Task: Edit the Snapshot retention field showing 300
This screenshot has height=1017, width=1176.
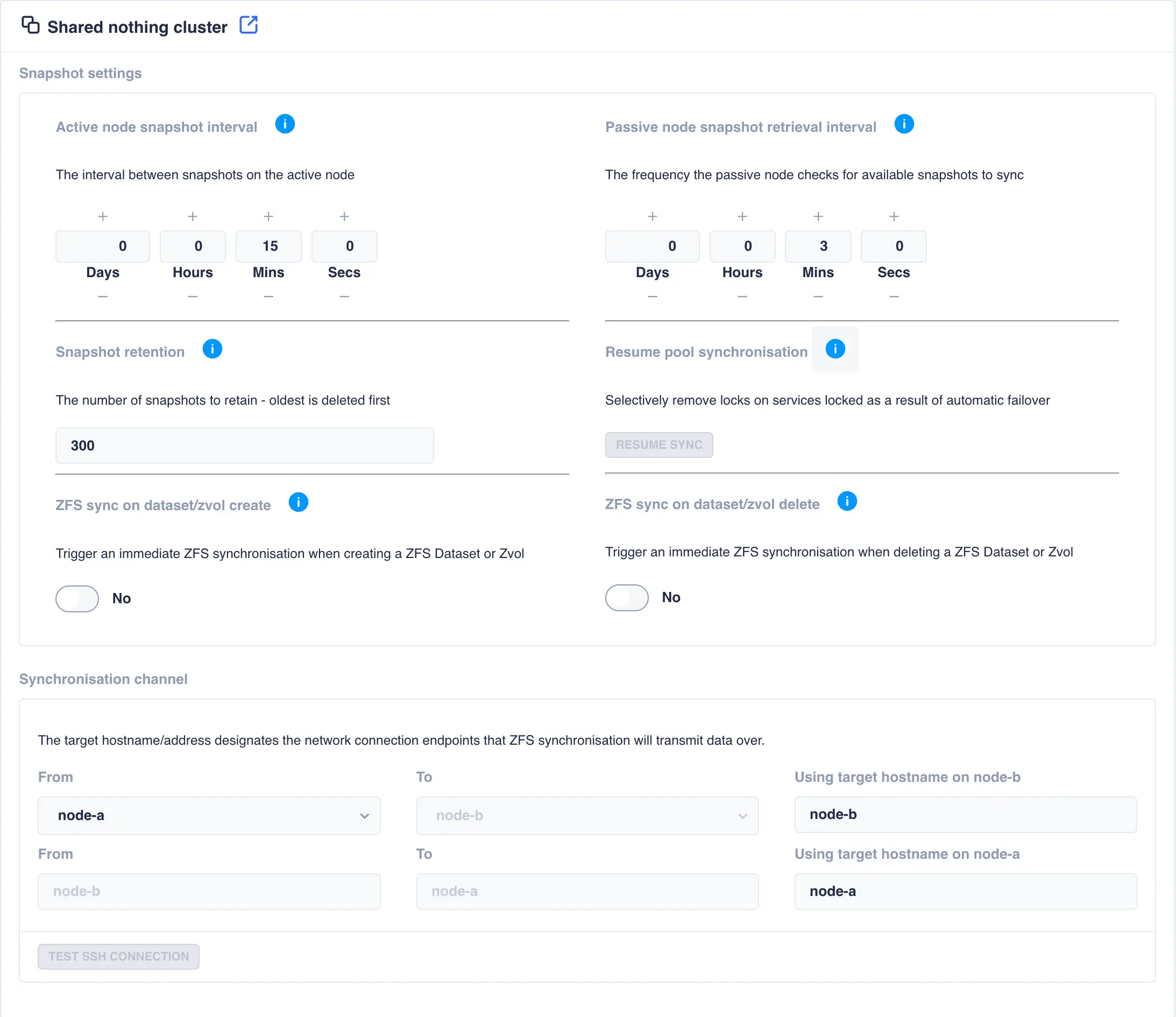Action: pos(245,446)
